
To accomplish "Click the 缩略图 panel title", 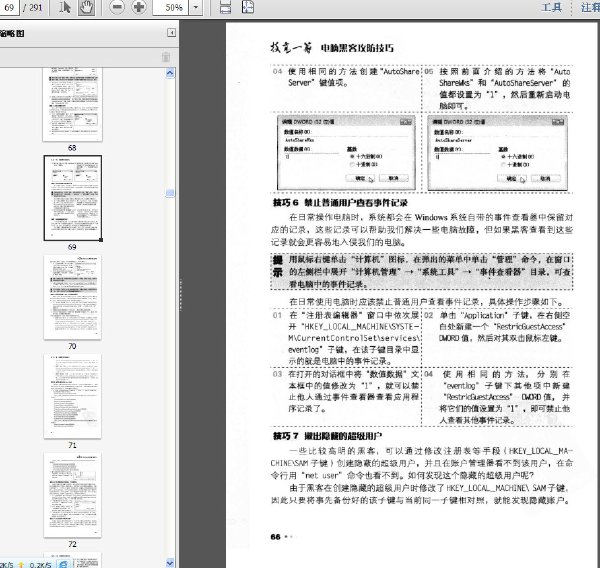I will (x=11, y=33).
